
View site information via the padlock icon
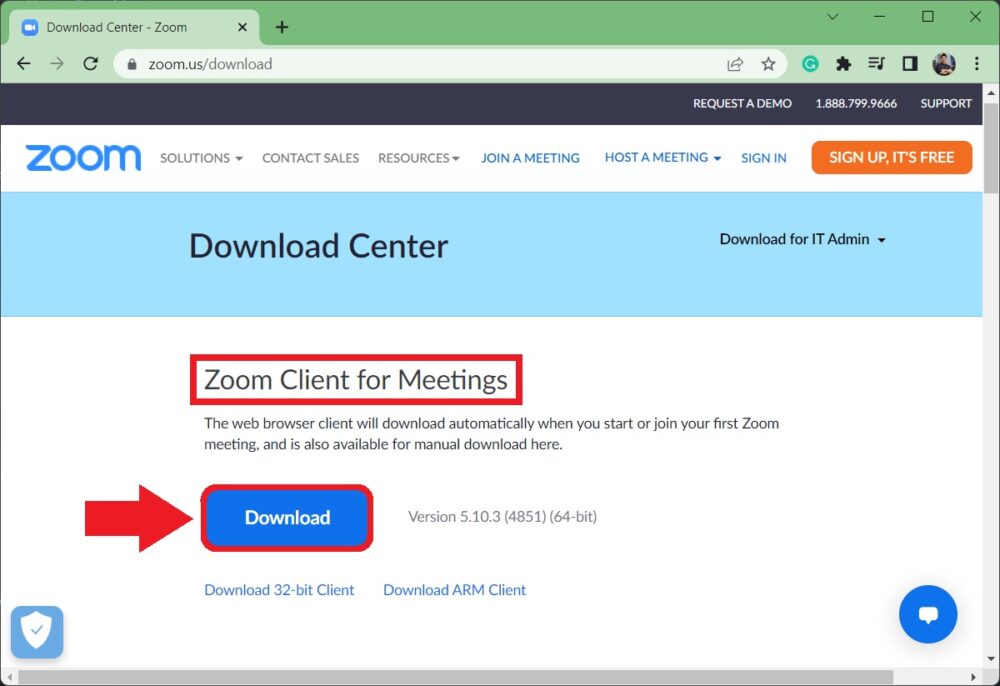131,63
